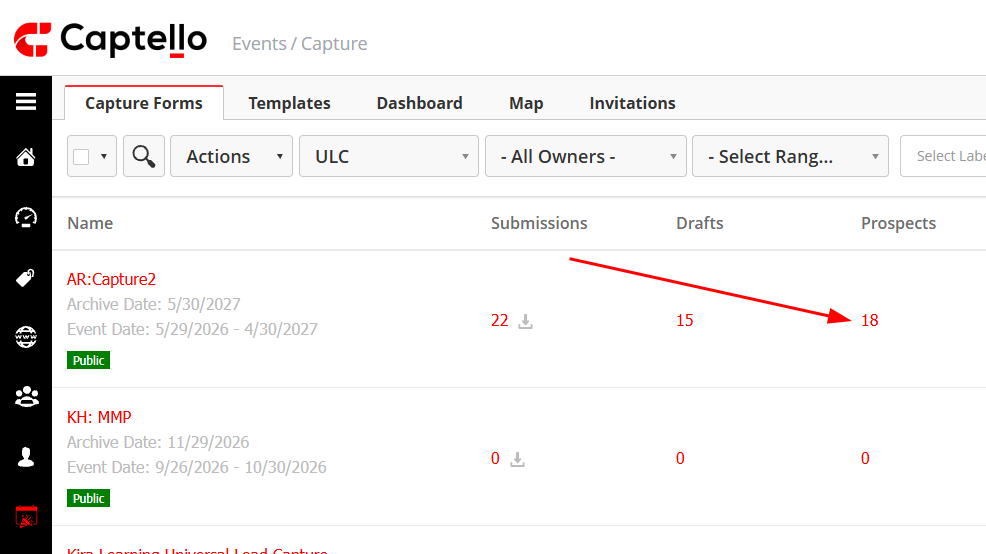Switch to the Invitations tab

tap(633, 103)
